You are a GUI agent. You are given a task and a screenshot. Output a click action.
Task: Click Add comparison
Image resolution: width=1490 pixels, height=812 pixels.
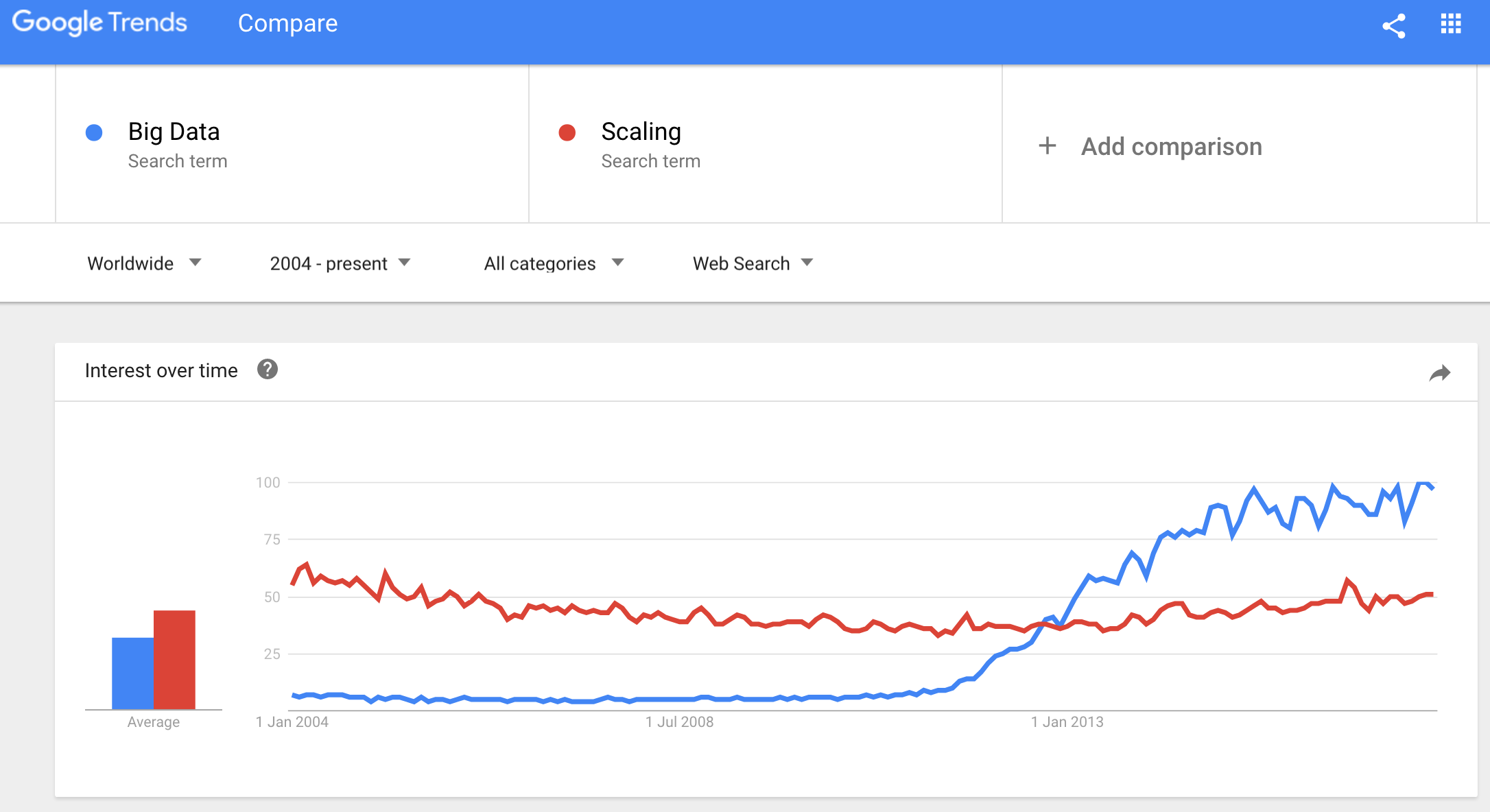[1171, 146]
